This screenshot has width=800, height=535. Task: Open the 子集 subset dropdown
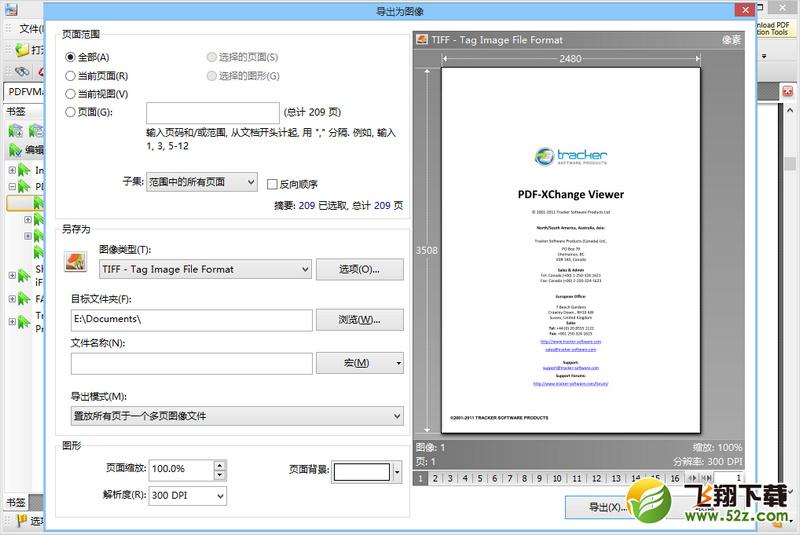[x=202, y=182]
